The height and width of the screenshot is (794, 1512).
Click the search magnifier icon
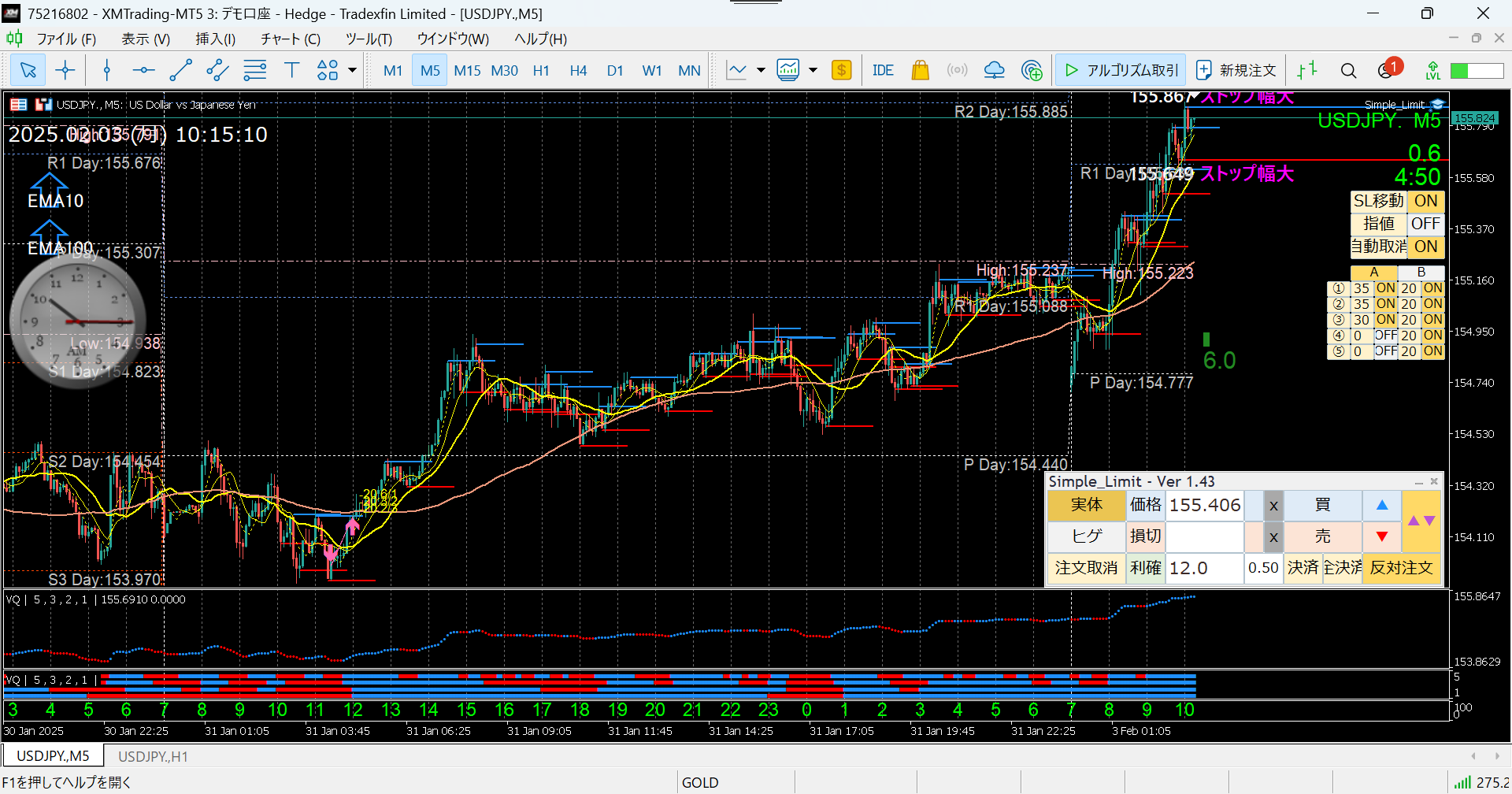tap(1348, 71)
